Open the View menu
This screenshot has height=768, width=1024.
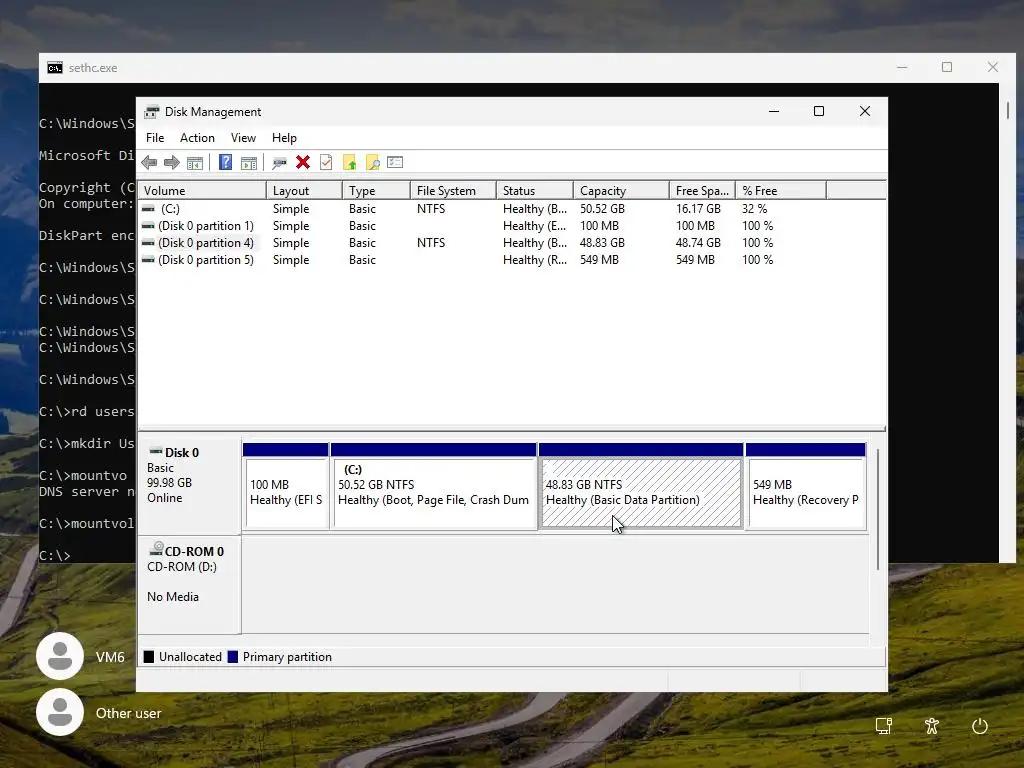click(243, 138)
